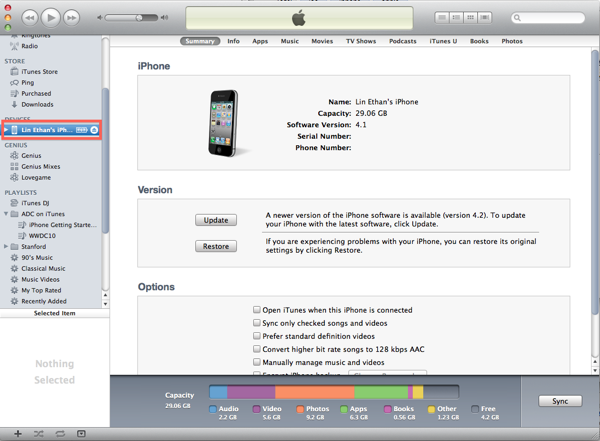Collapse the ADC on iTunes folder
The width and height of the screenshot is (600, 441).
(x=6, y=214)
